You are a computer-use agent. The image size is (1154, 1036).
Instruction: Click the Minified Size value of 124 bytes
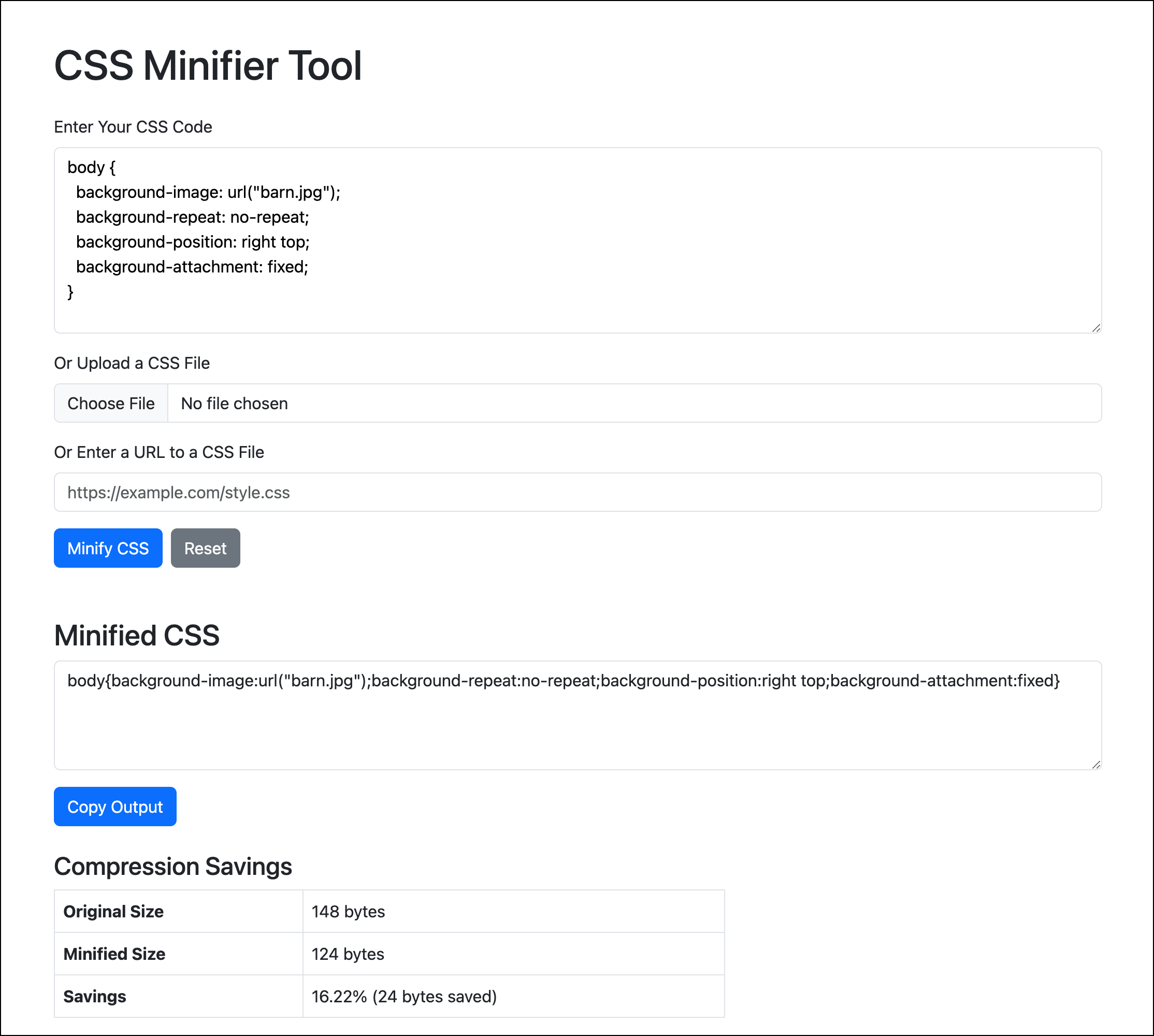pyautogui.click(x=347, y=954)
